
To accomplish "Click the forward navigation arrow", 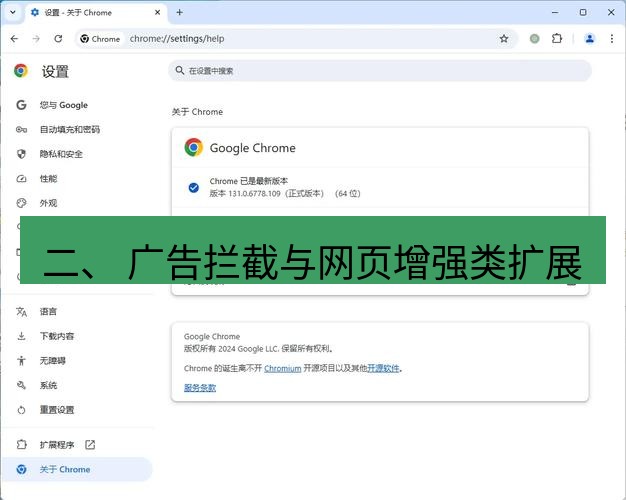I will (36, 39).
